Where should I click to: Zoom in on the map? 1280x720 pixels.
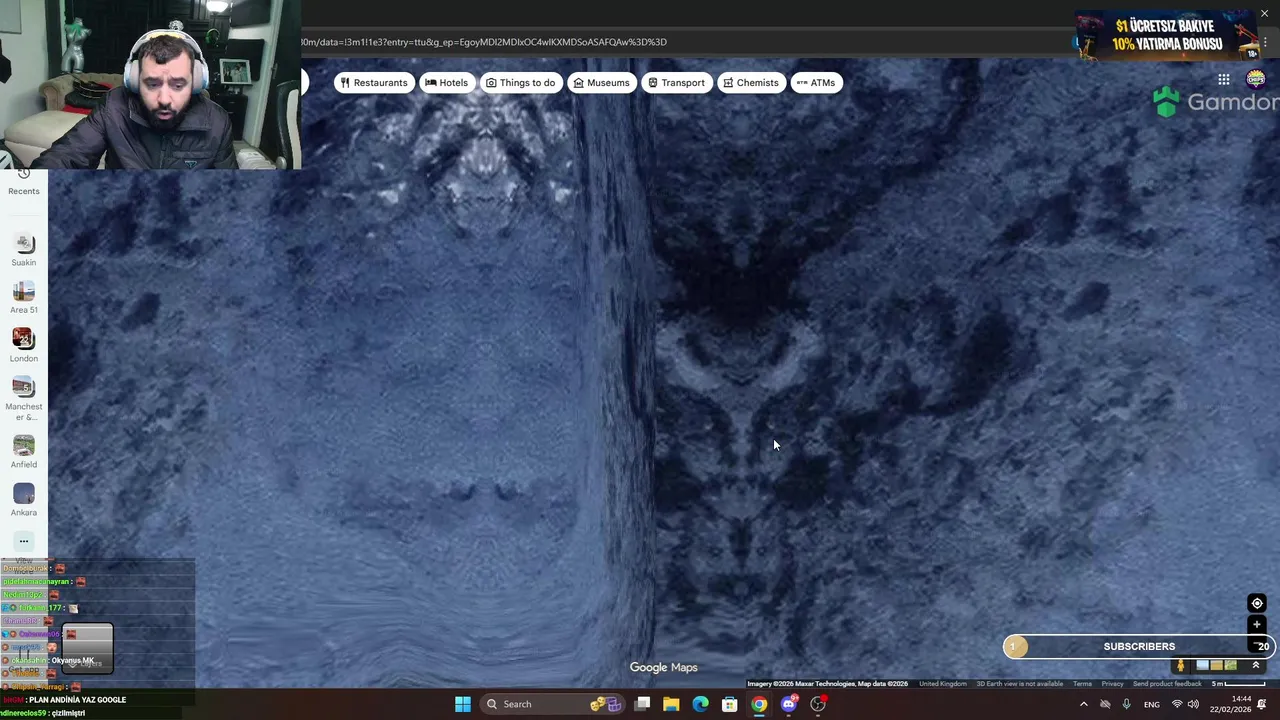(1257, 624)
